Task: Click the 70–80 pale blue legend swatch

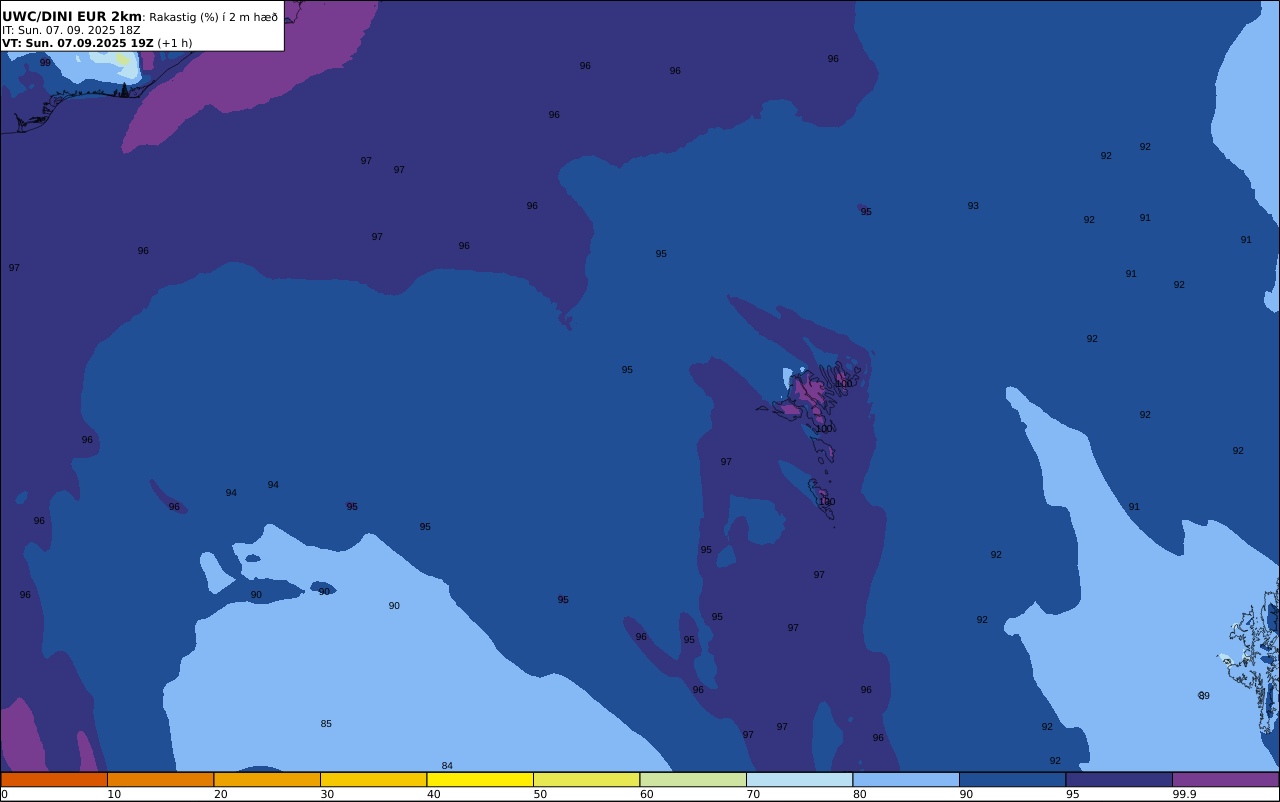Action: (799, 779)
